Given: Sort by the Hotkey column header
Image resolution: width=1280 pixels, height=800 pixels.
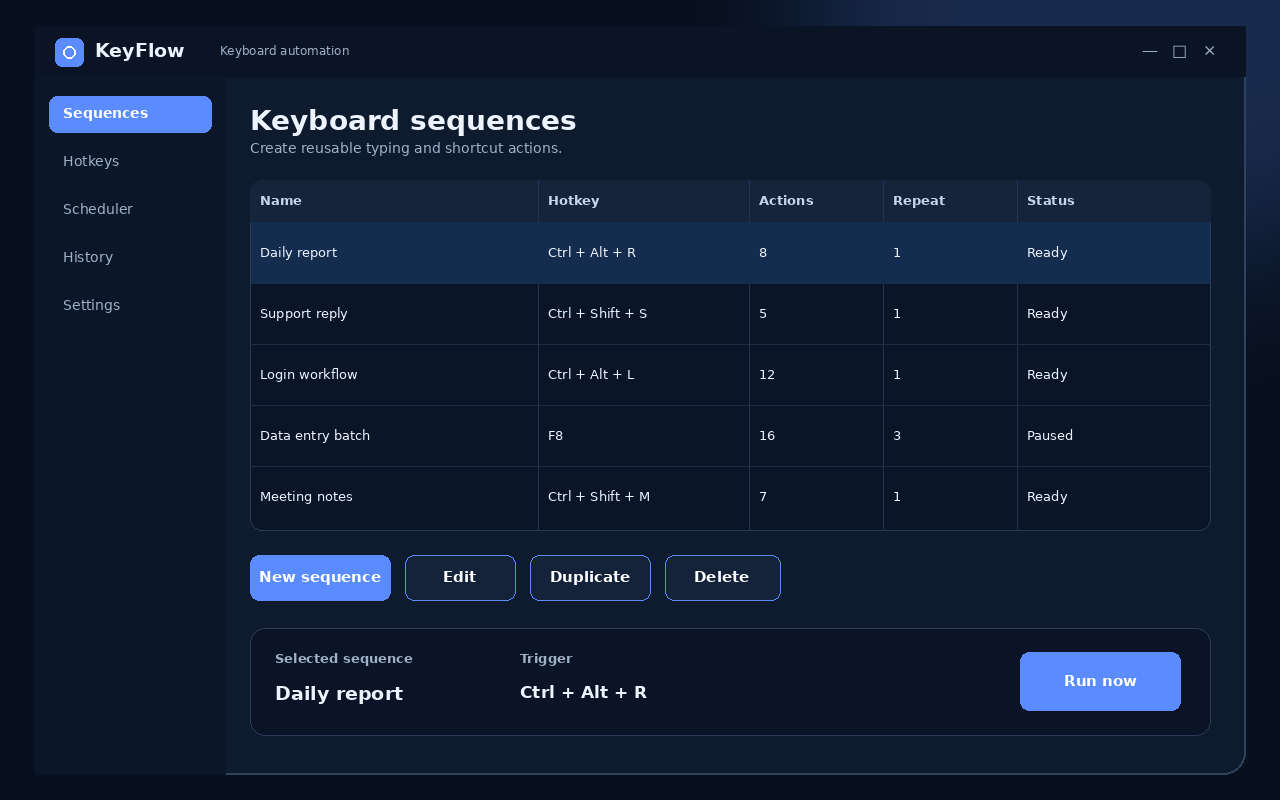Looking at the screenshot, I should (x=644, y=201).
